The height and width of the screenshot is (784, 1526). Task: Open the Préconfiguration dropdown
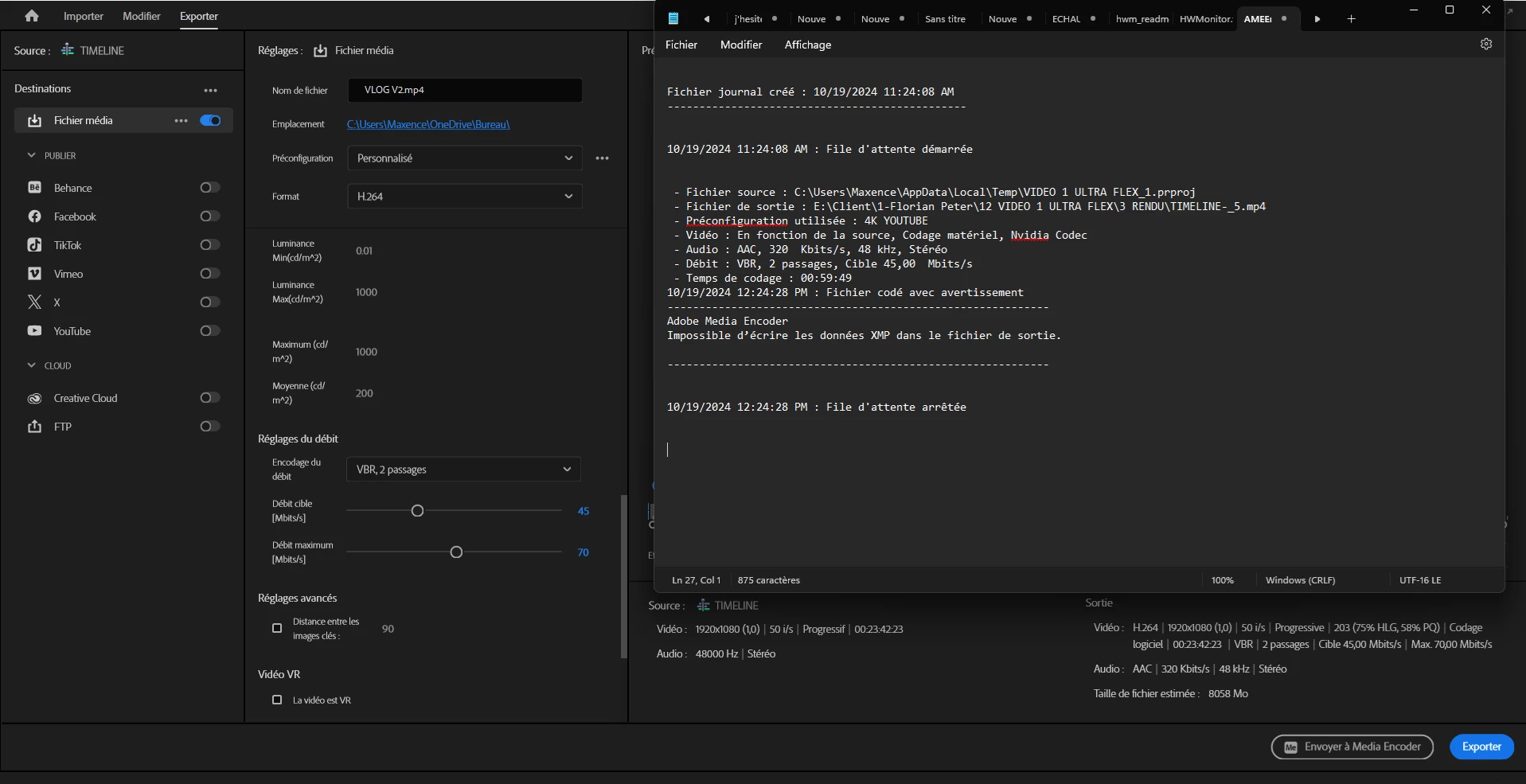pos(465,158)
